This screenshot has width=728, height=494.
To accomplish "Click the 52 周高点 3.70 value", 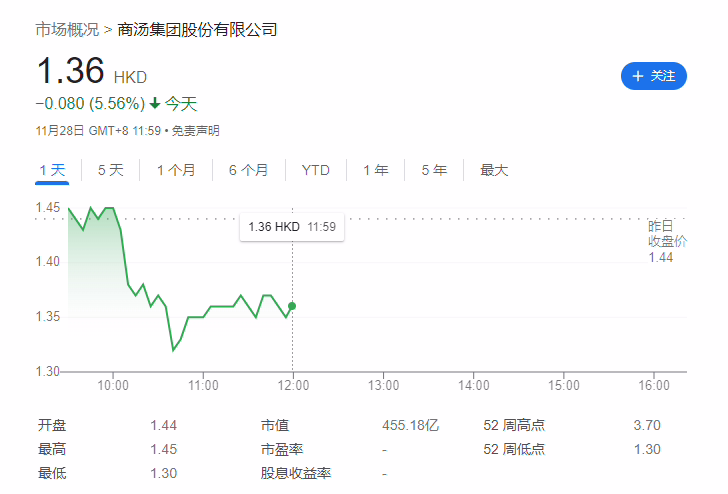I will (647, 425).
